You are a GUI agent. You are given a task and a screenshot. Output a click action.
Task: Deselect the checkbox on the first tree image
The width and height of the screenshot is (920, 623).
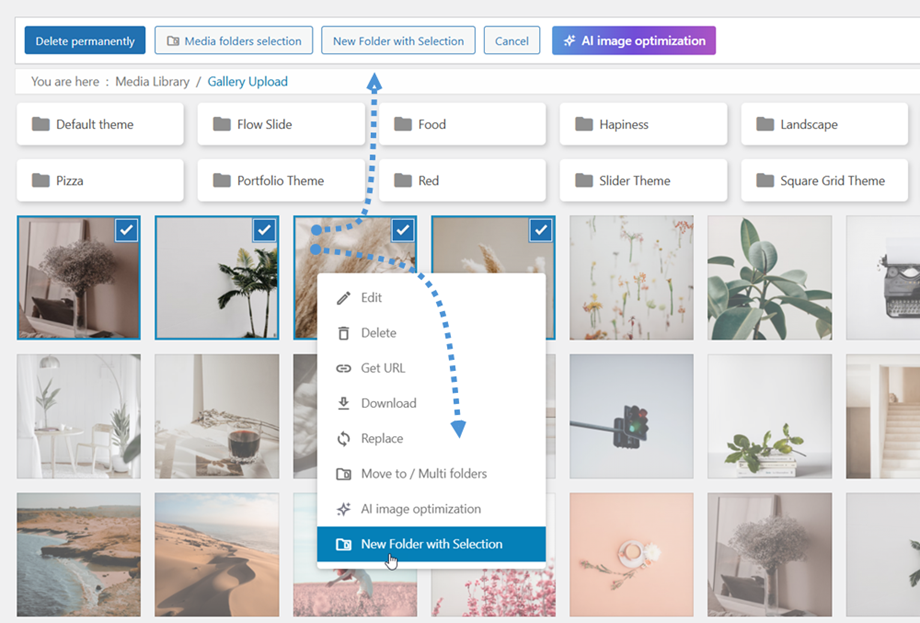point(126,230)
